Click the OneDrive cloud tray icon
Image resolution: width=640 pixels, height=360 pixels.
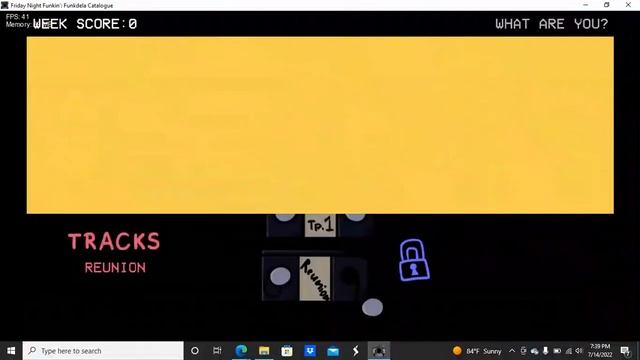[x=534, y=351]
